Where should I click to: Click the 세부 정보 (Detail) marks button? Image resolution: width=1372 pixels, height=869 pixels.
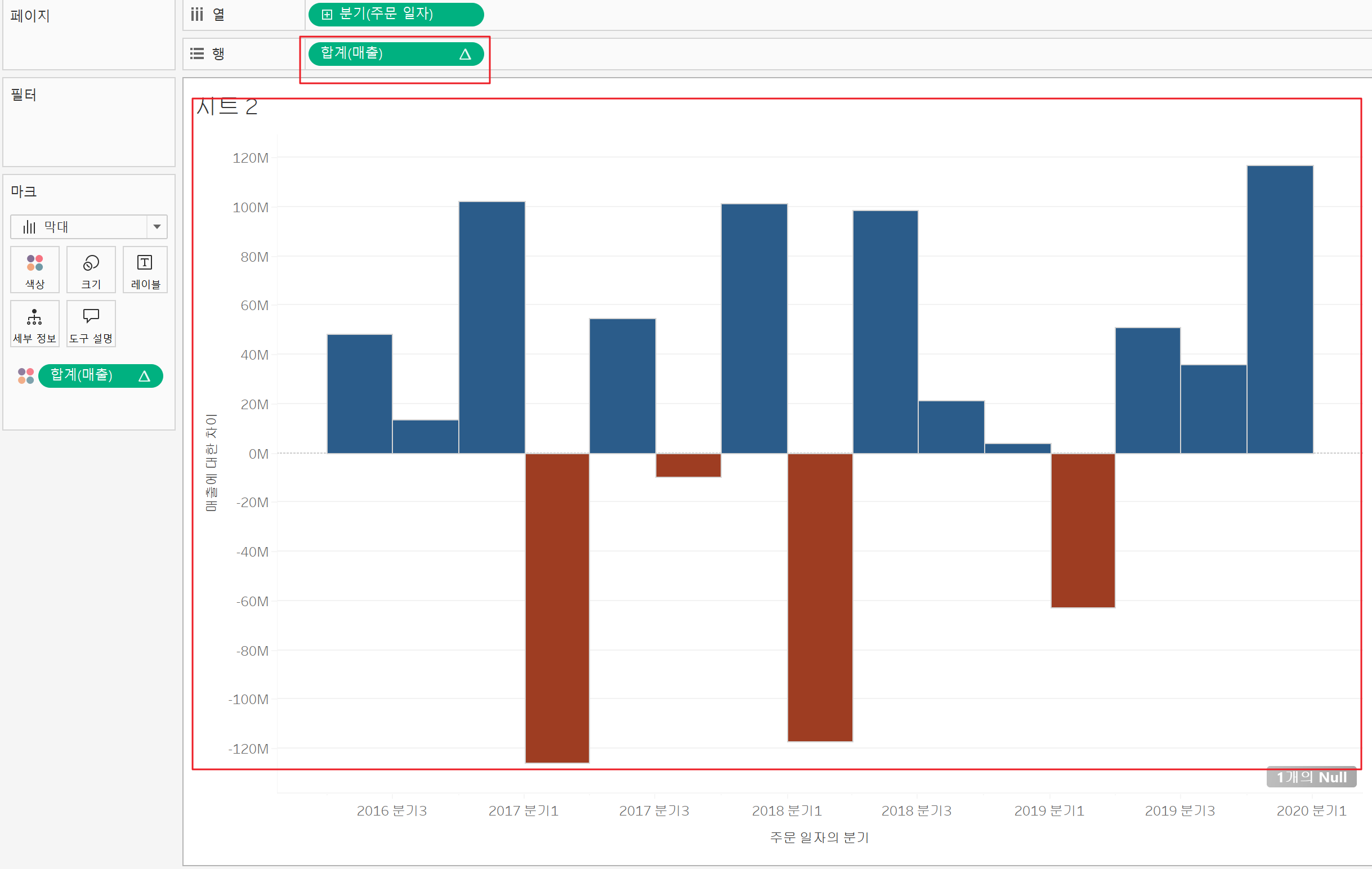35,324
